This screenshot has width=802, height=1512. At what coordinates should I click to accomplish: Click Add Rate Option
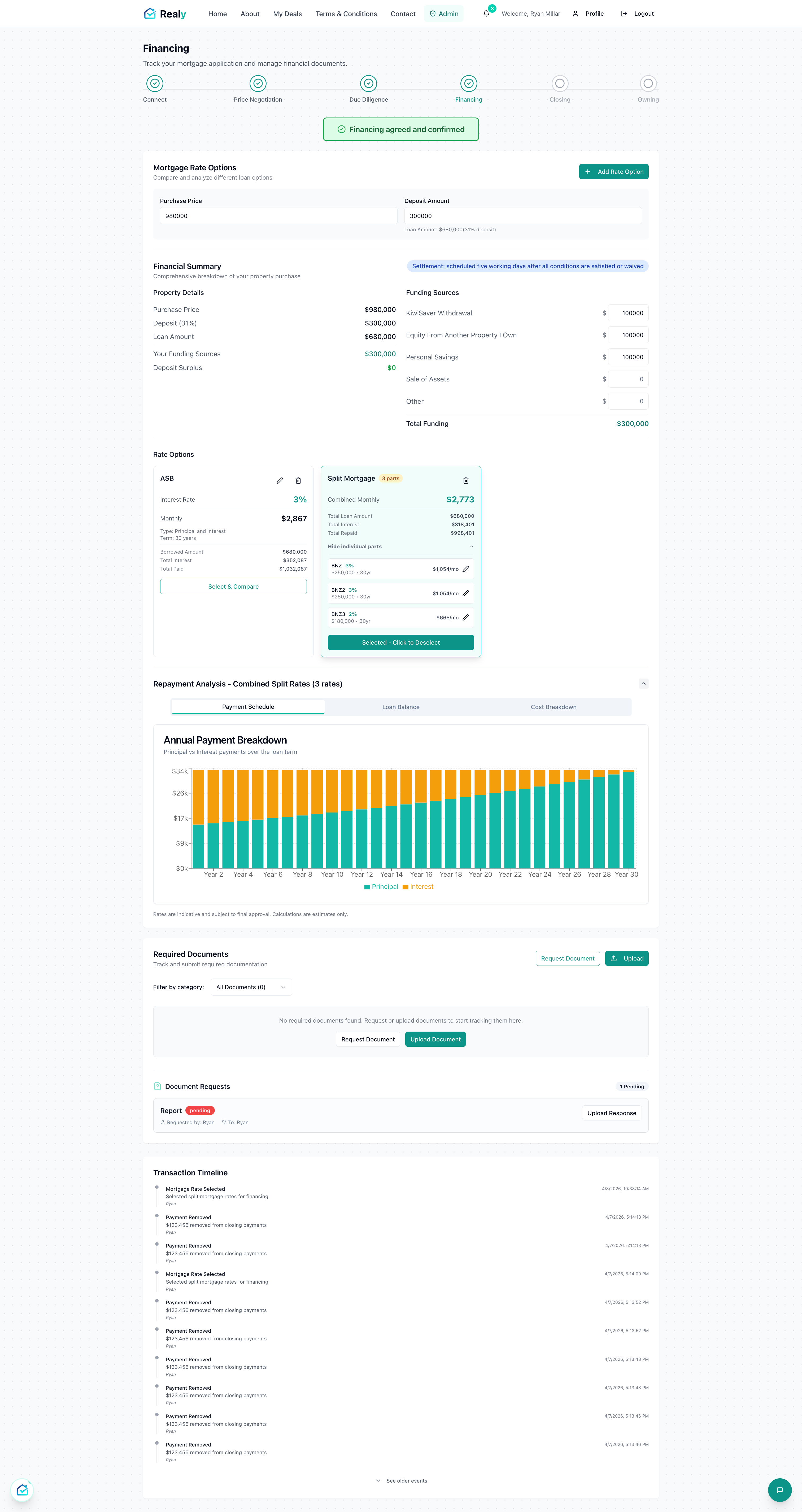point(614,171)
